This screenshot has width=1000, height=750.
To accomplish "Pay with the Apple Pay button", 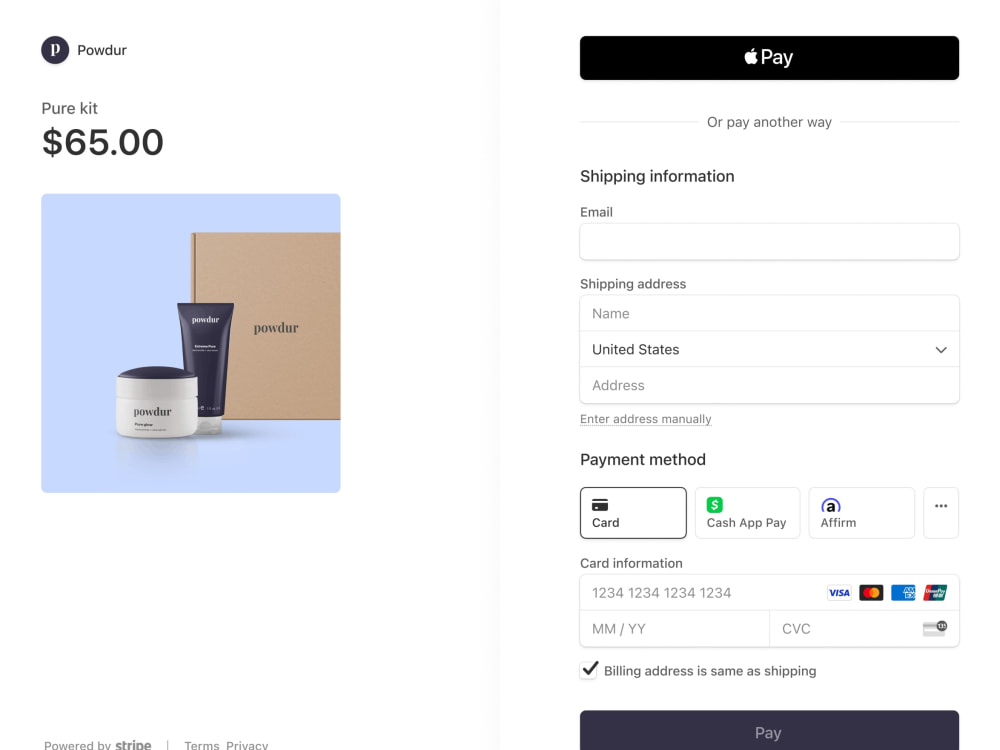I will [769, 58].
